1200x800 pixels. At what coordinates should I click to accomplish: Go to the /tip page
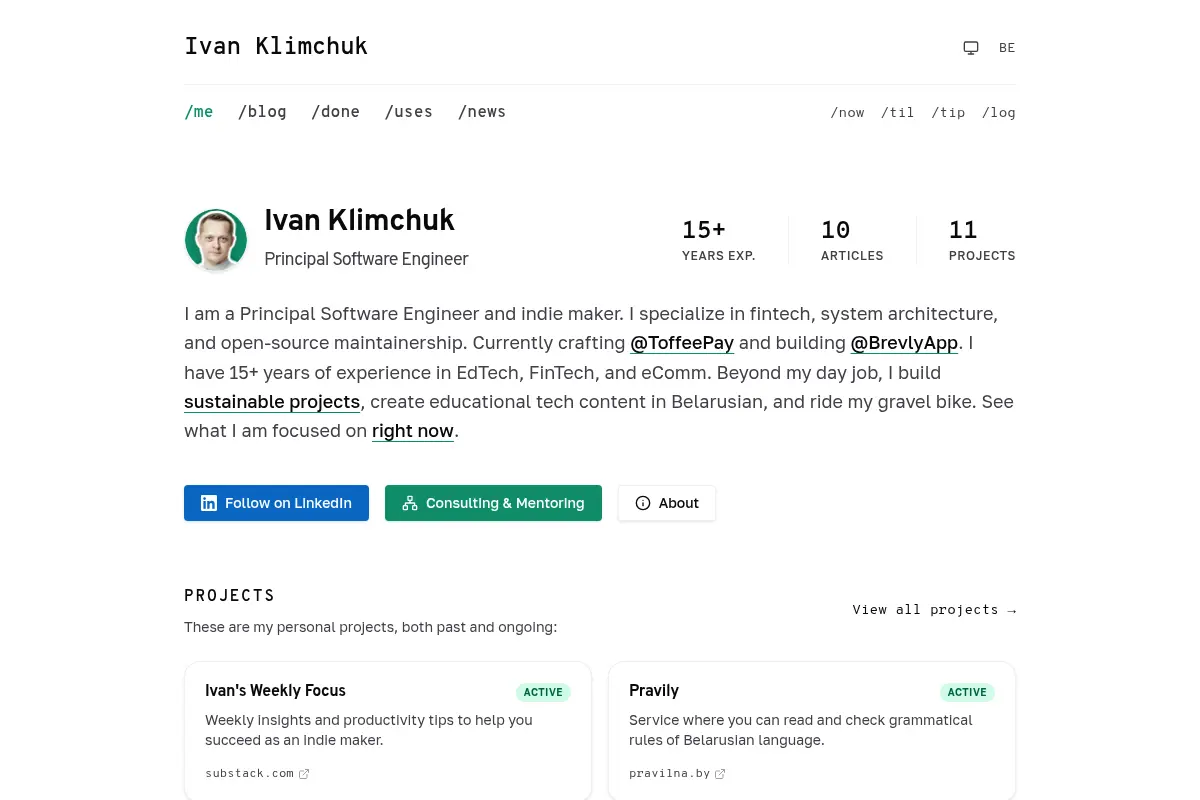(948, 113)
